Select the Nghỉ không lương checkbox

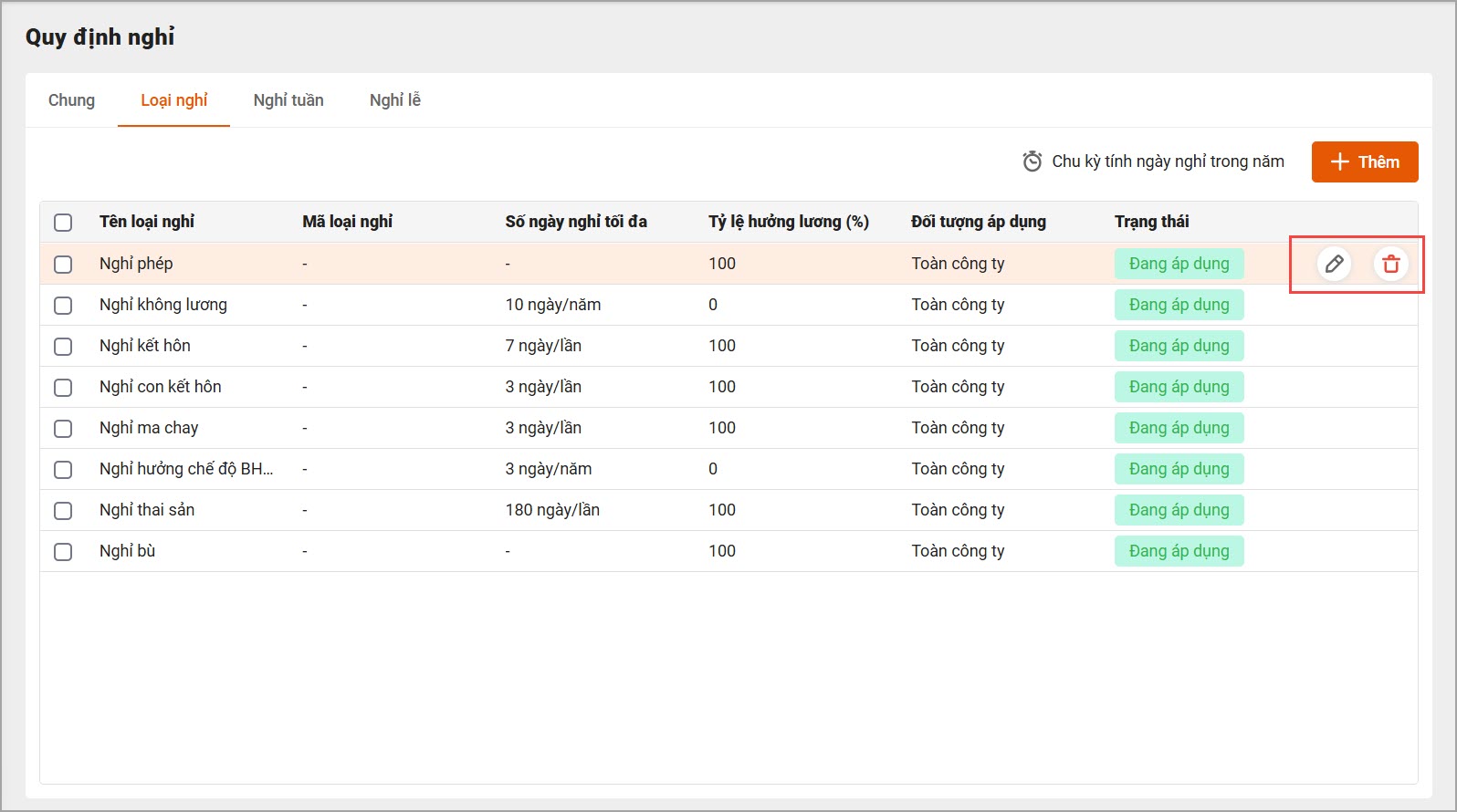coord(63,305)
